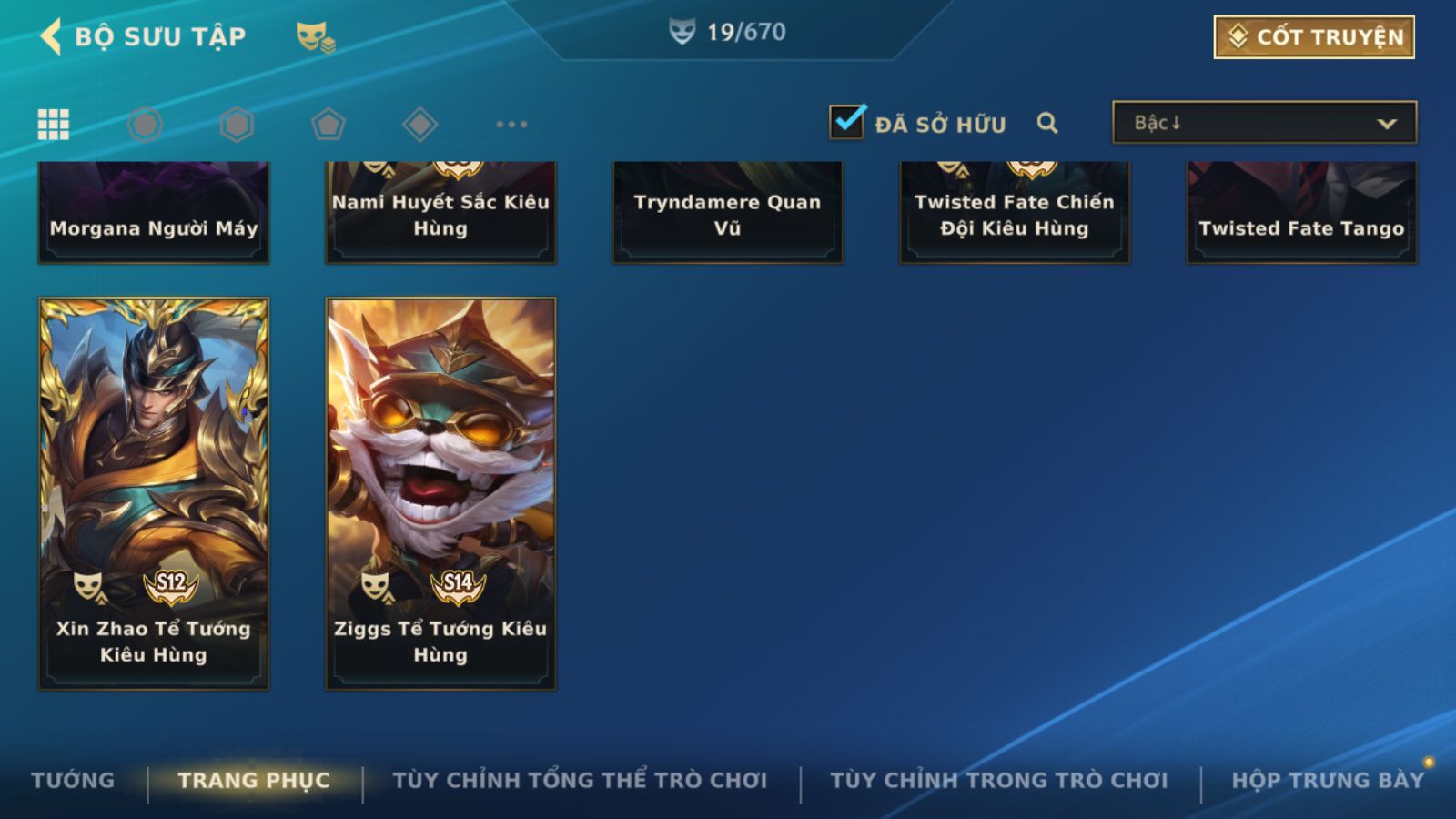Open the Xin Zhao Tể Tướng Kiêu Hùng skin card

[154, 493]
